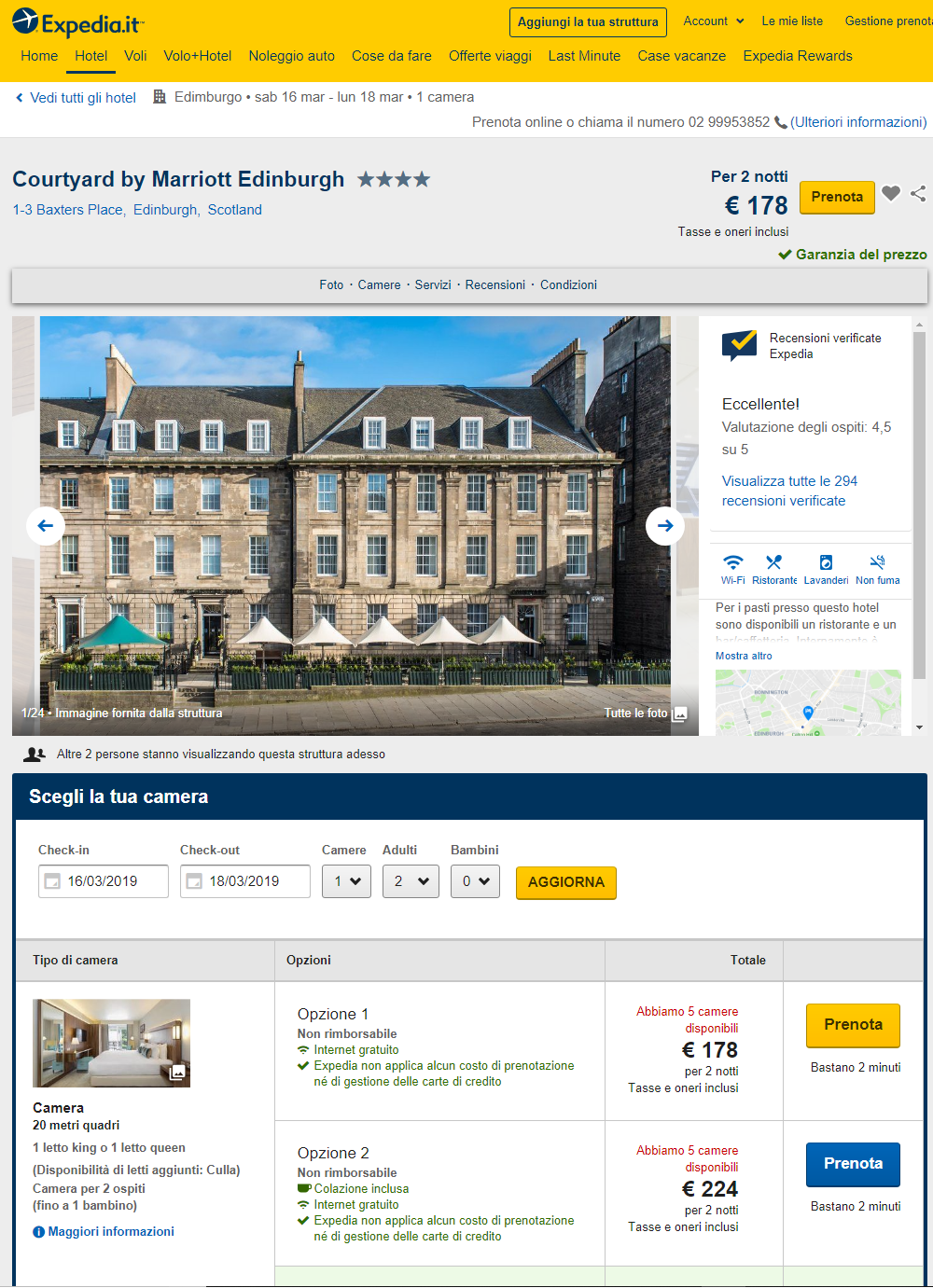Jump to the Recensioni section

pyautogui.click(x=495, y=285)
